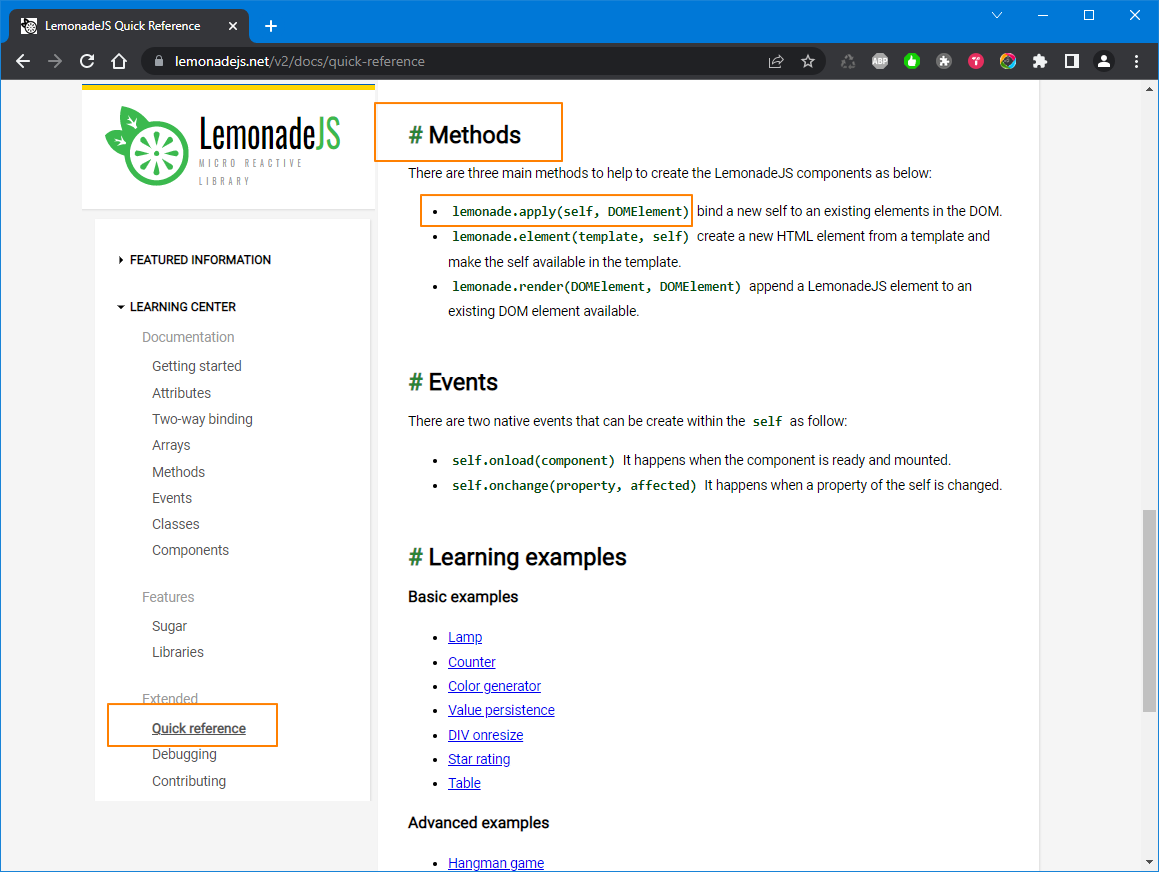
Task: Click self.onchange(property, affected) code text
Action: [574, 486]
